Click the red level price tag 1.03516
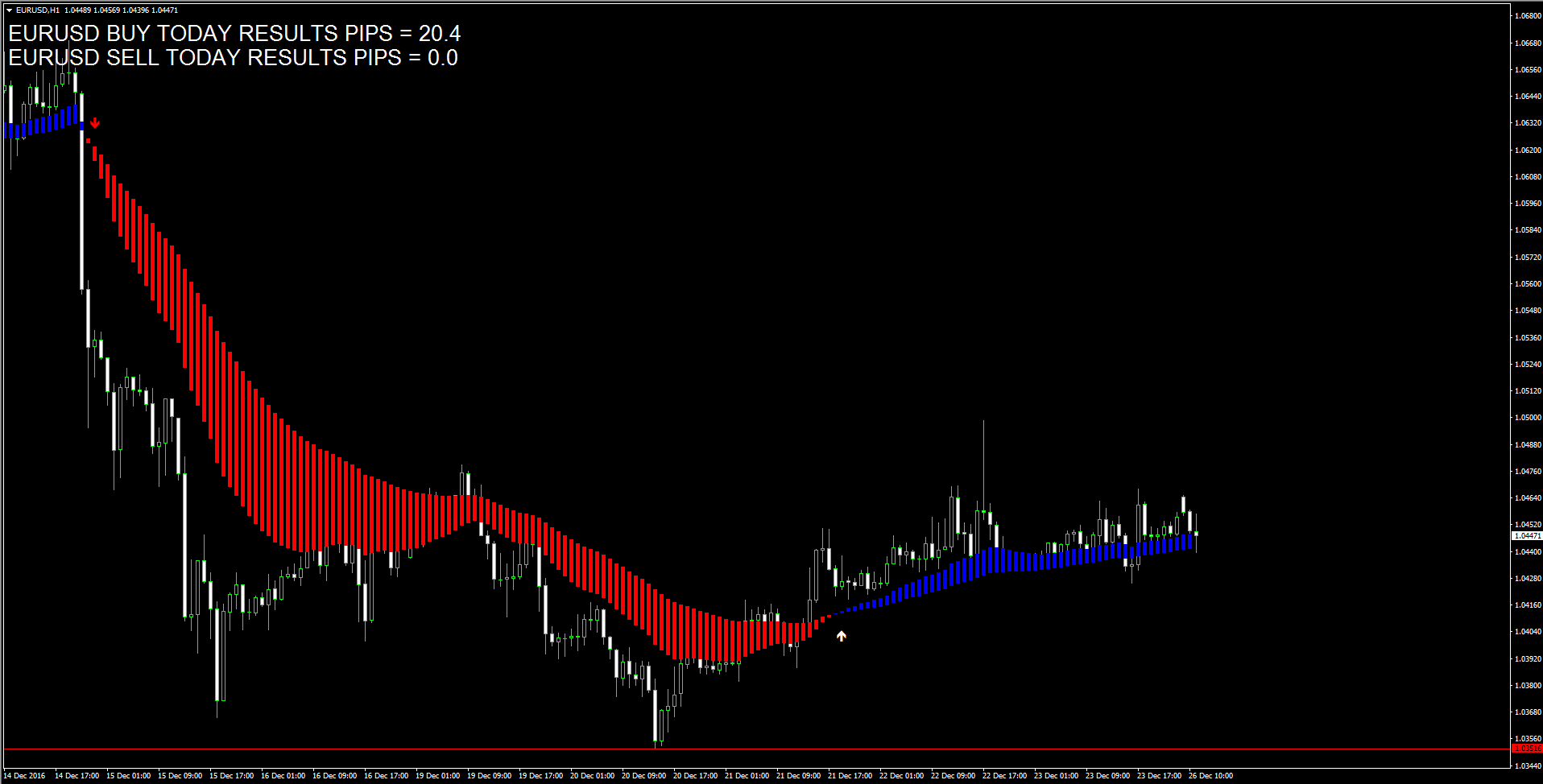 (1527, 749)
